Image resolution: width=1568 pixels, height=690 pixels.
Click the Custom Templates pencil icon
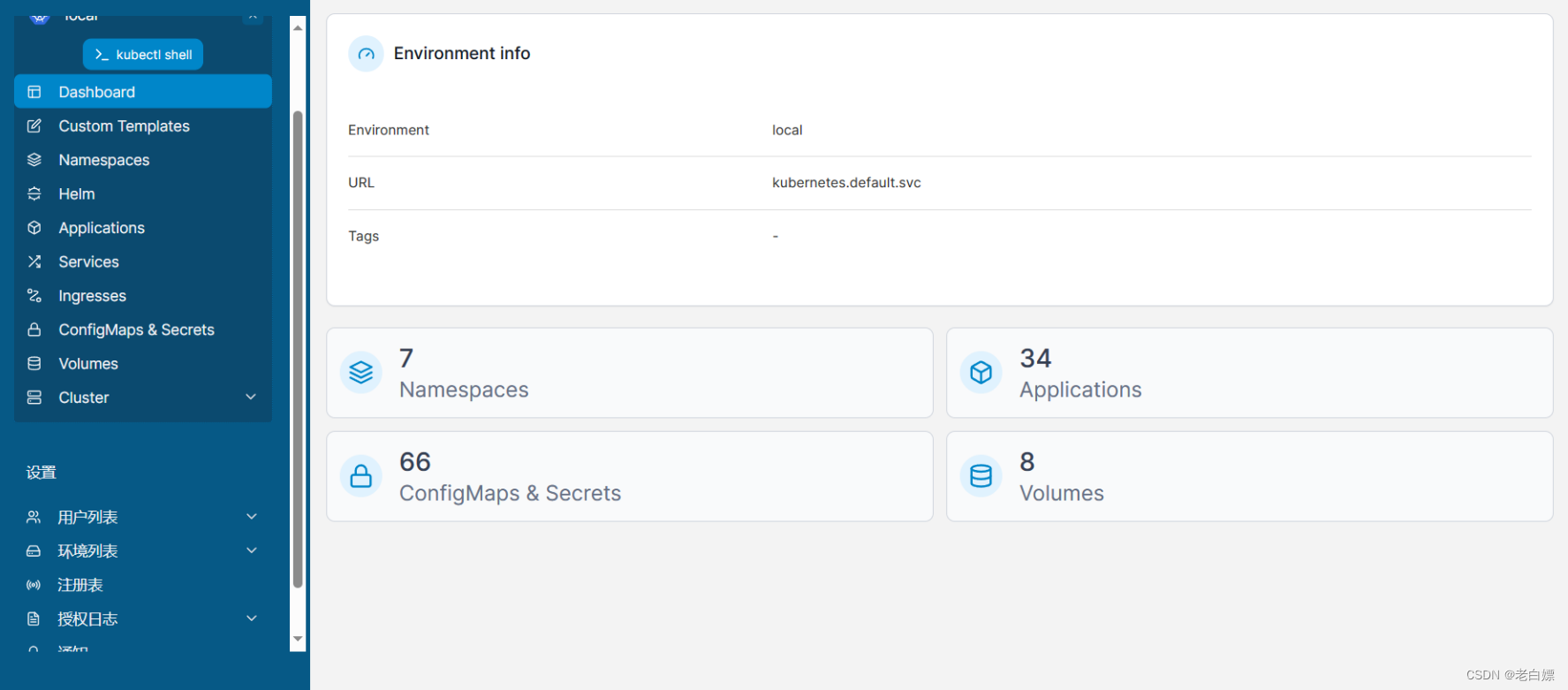coord(34,125)
